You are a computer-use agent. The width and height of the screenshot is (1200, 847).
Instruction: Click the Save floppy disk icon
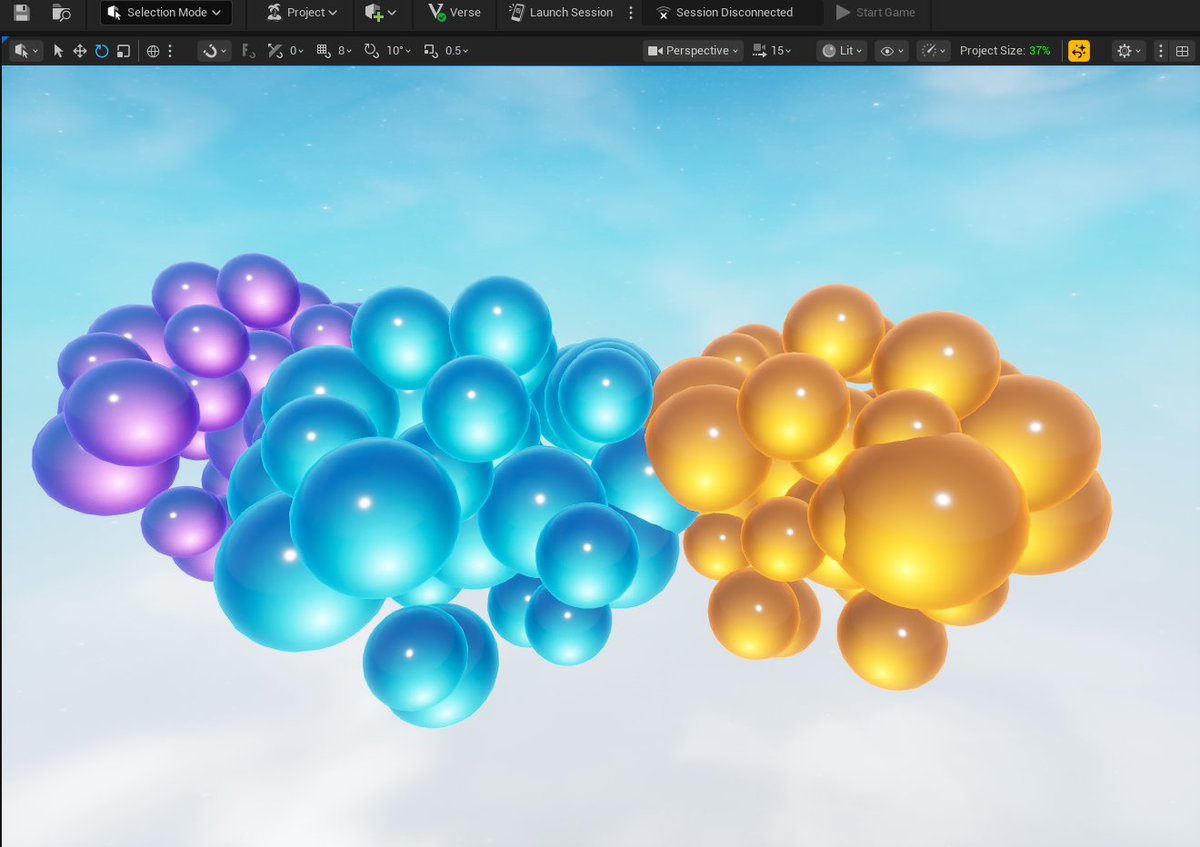click(21, 13)
